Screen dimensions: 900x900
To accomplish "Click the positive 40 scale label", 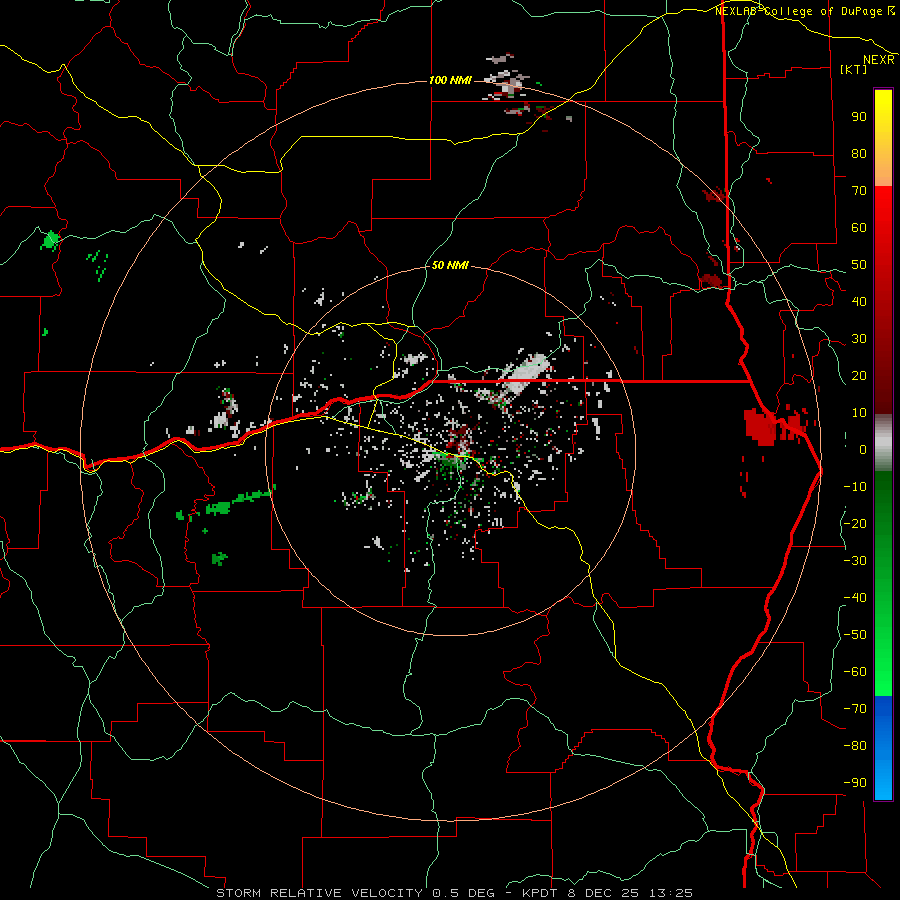I will pyautogui.click(x=859, y=301).
